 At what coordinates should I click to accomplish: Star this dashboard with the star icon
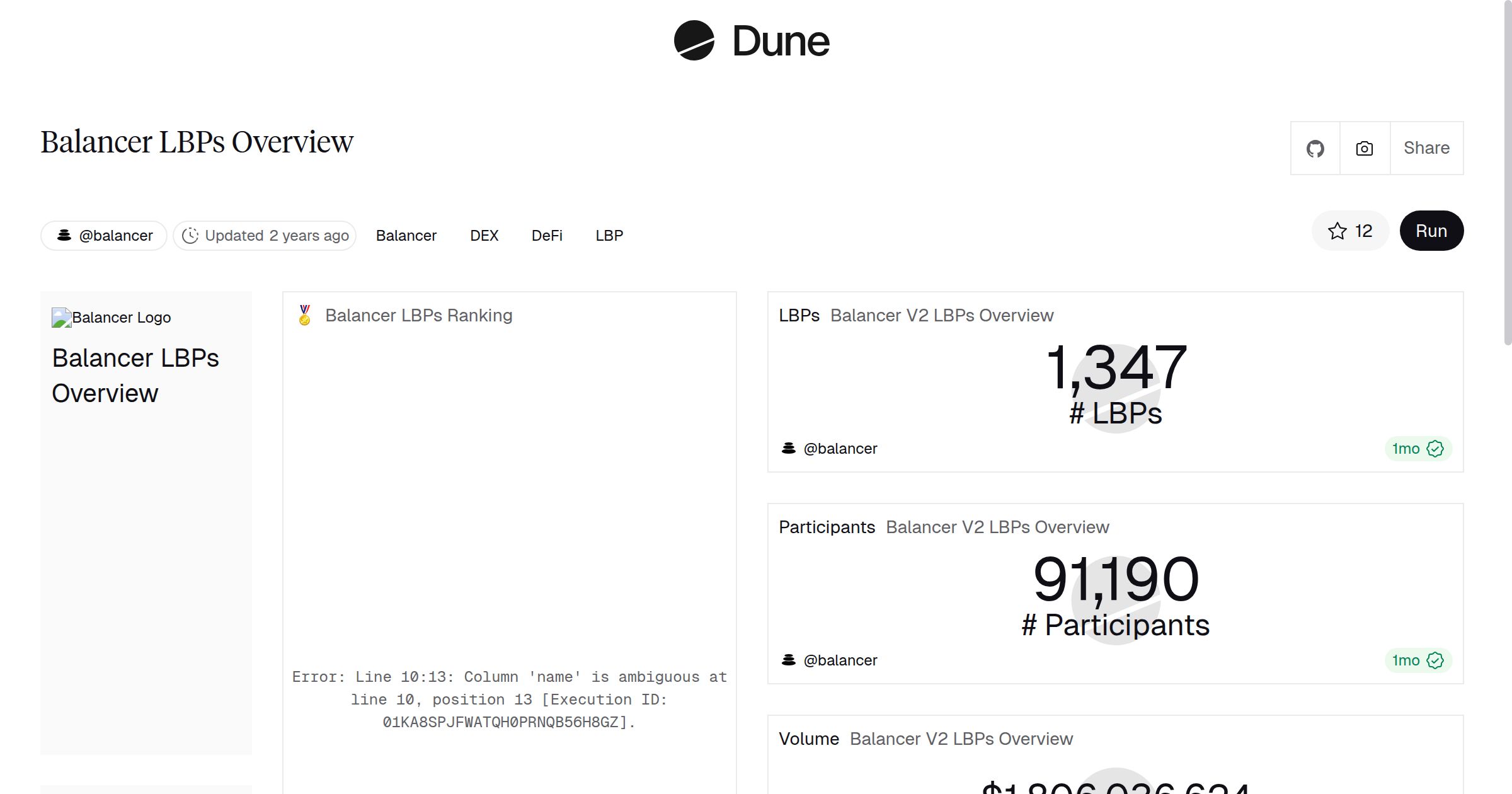[1337, 231]
